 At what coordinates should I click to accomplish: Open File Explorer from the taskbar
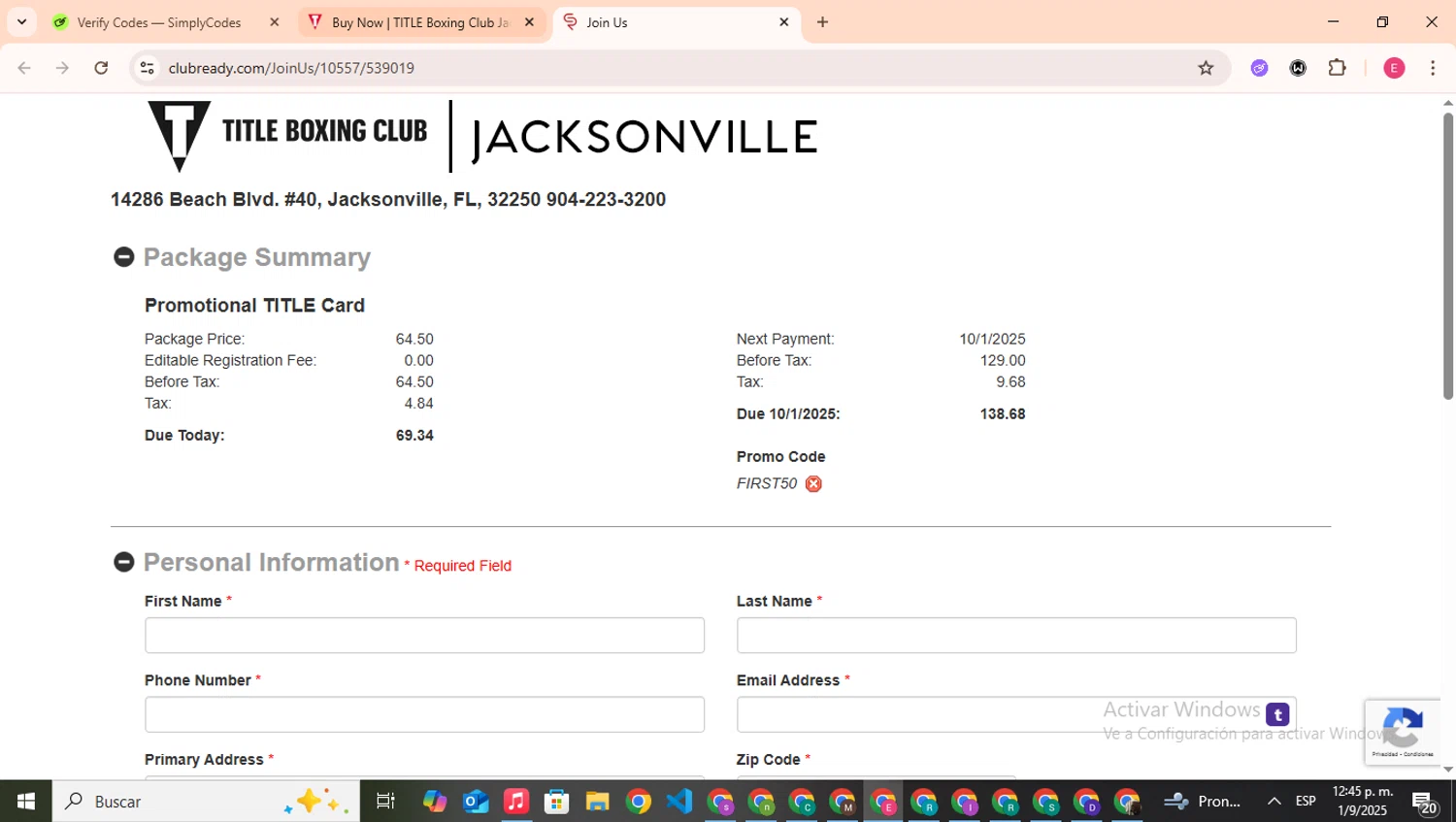pos(598,802)
